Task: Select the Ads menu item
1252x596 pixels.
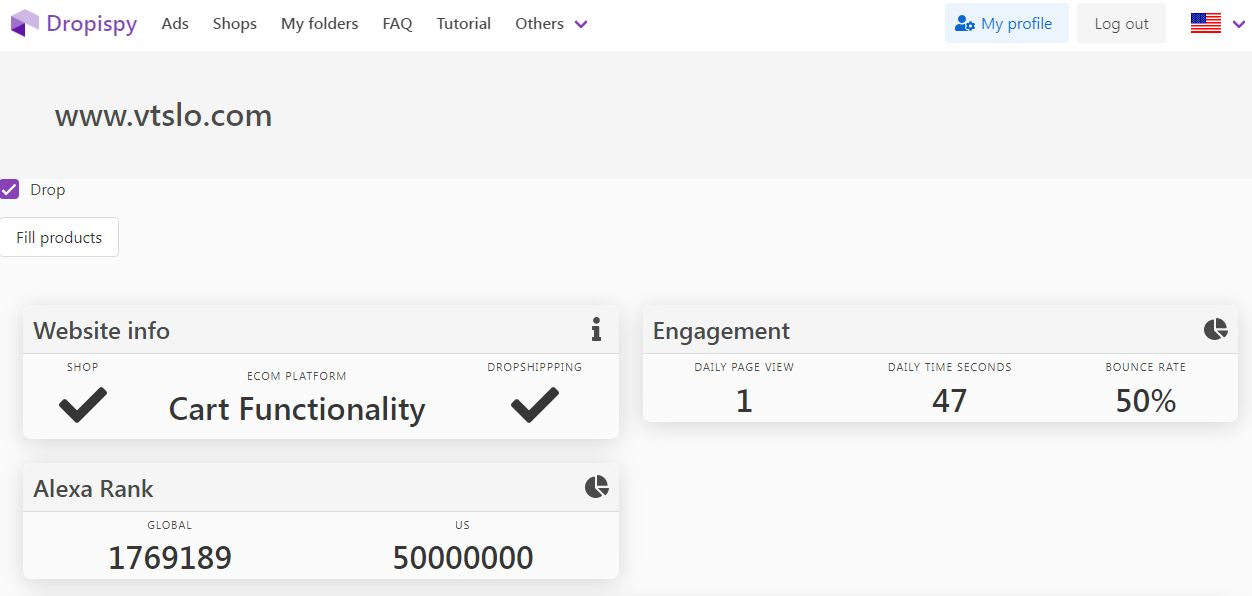Action: click(175, 23)
